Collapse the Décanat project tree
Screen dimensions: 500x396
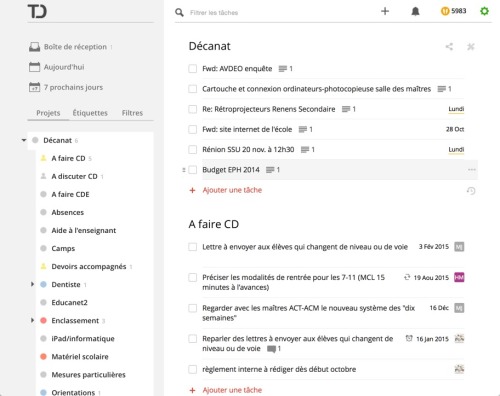tap(24, 140)
